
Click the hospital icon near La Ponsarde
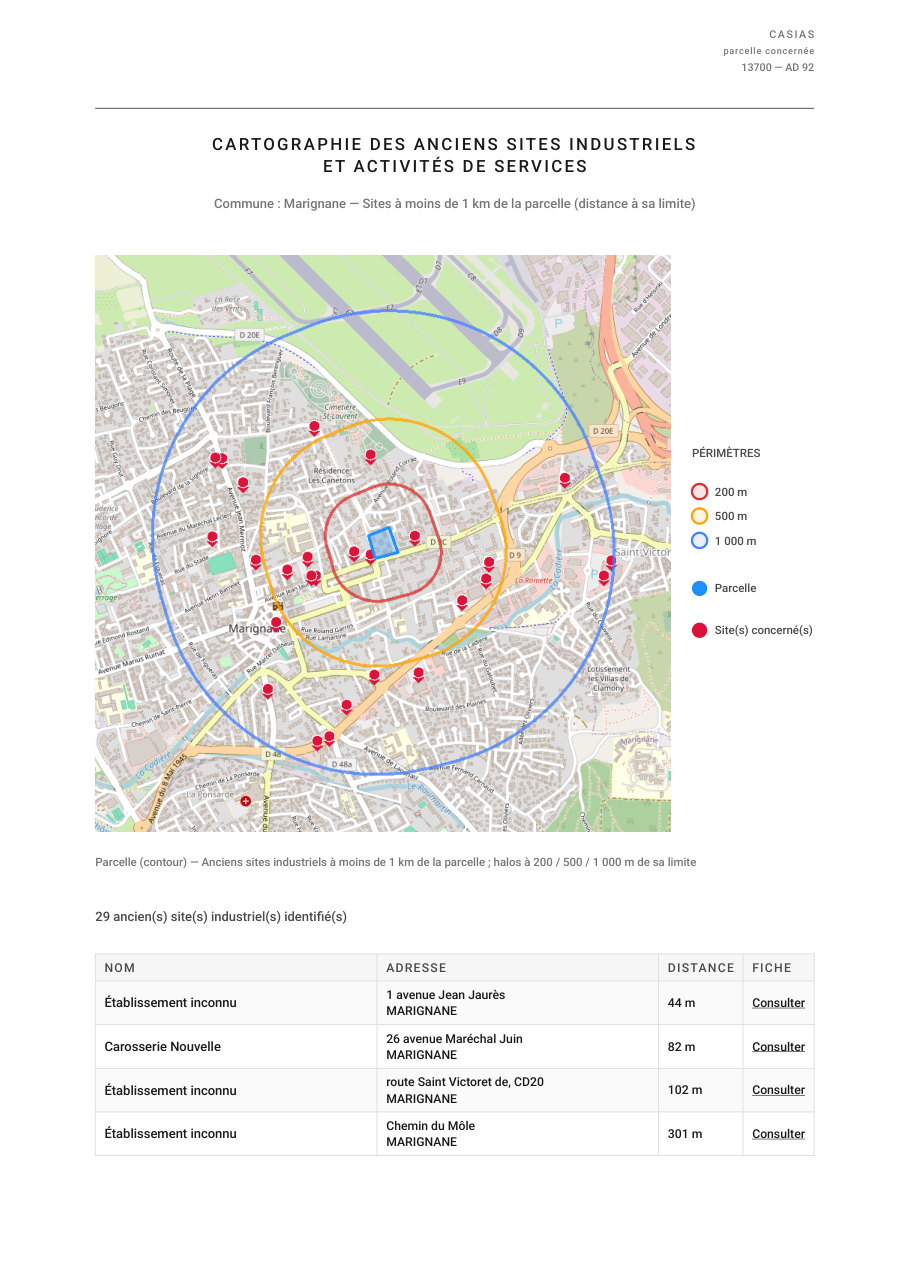pyautogui.click(x=245, y=801)
